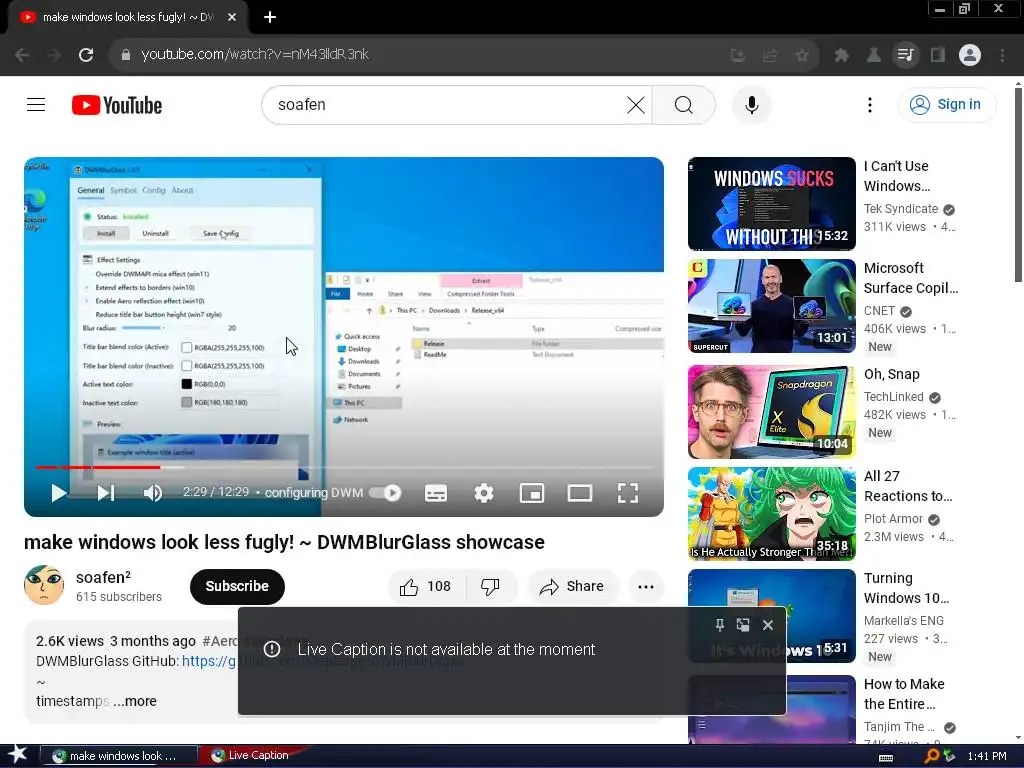Start voice search with microphone
Screen dimensions: 1024x768
752,104
